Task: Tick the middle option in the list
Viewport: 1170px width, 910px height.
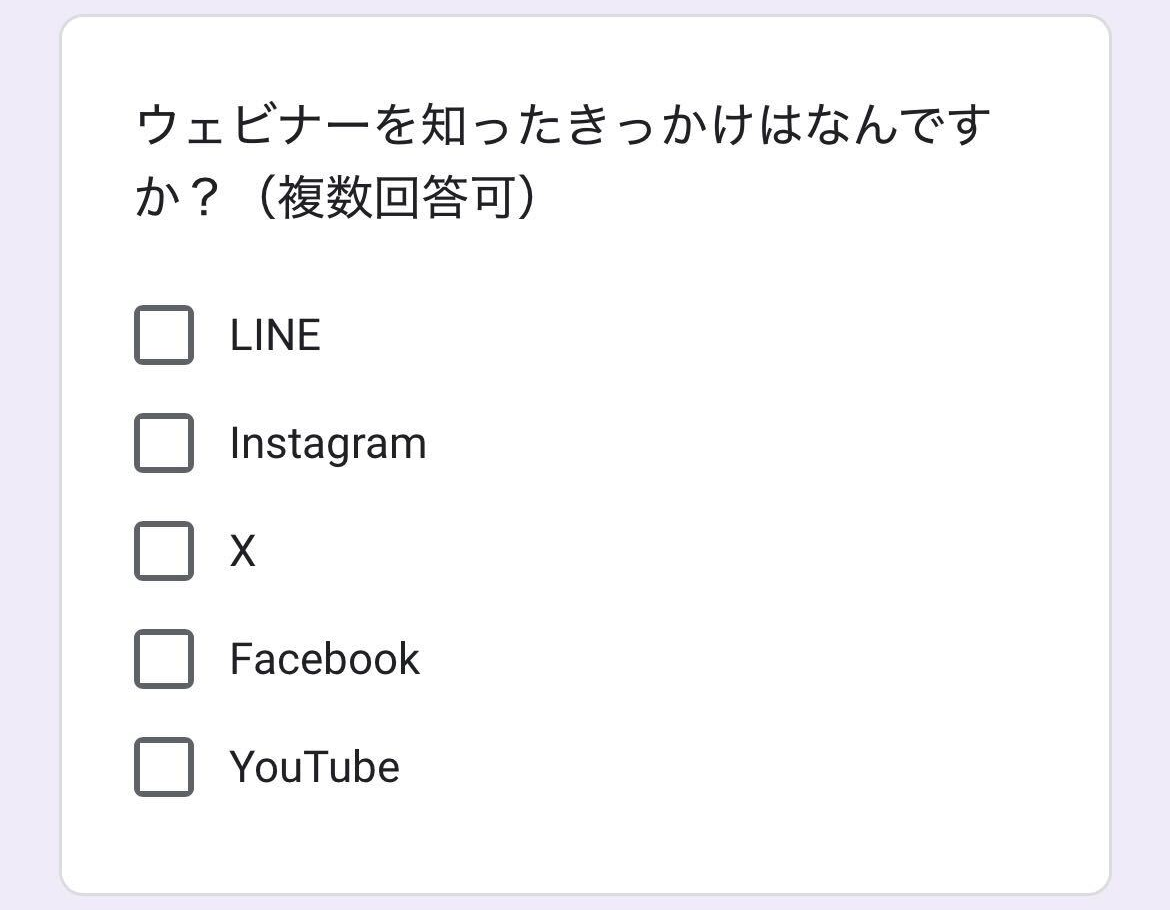Action: tap(164, 551)
